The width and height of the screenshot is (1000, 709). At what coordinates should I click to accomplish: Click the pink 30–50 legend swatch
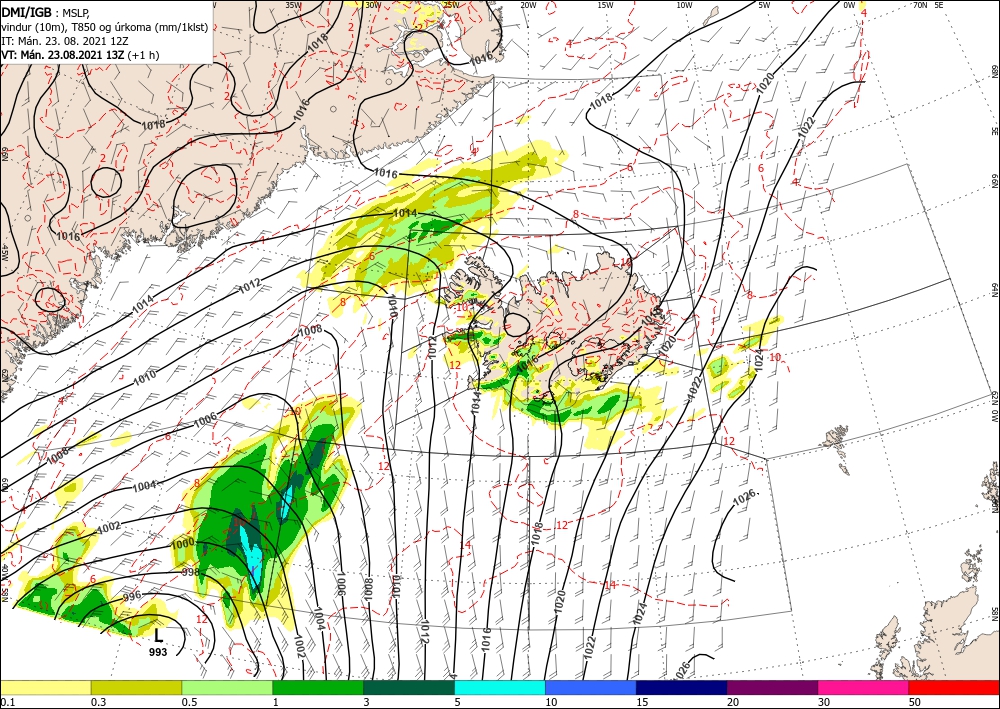(x=864, y=687)
